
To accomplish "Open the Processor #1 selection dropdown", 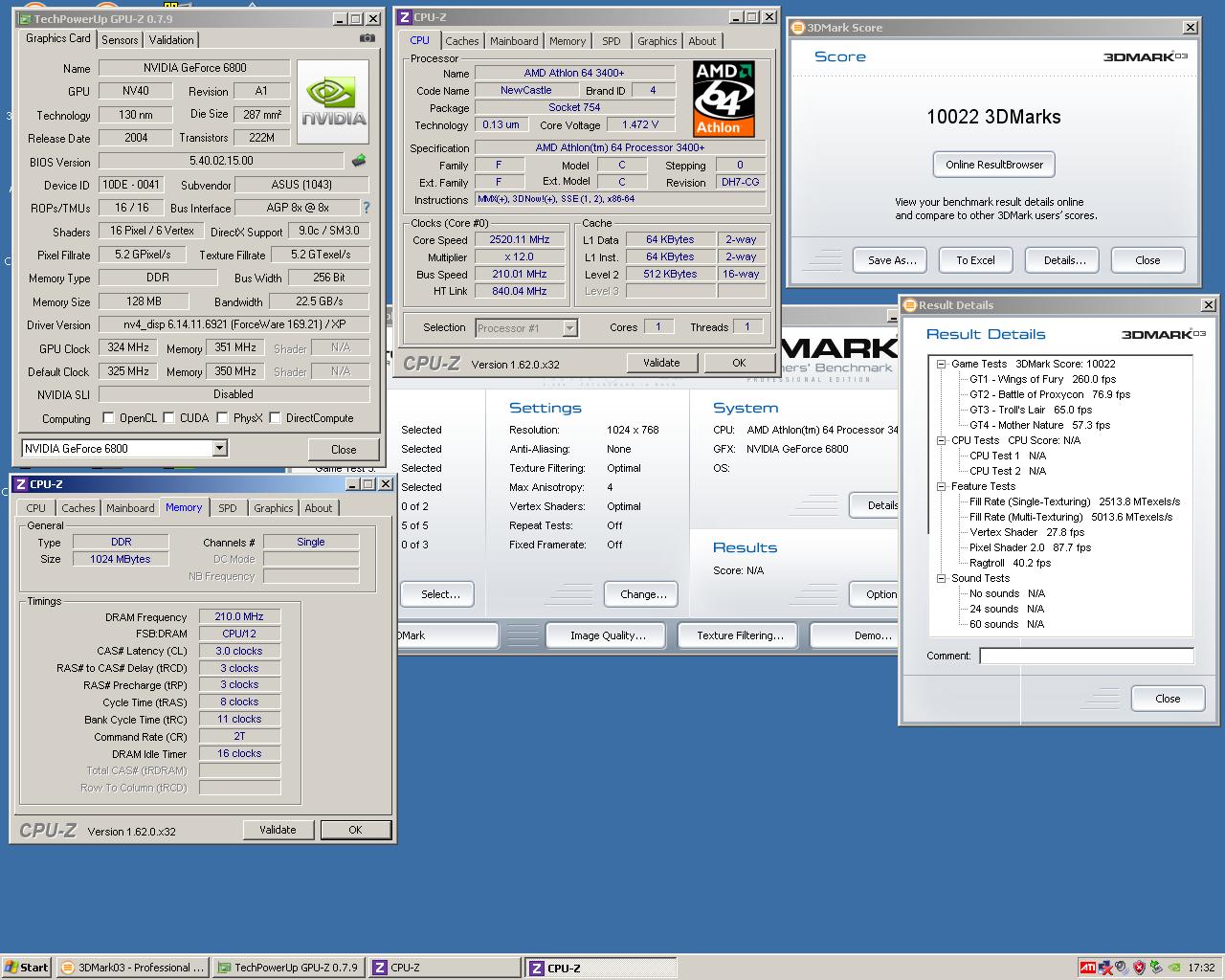I will click(569, 328).
